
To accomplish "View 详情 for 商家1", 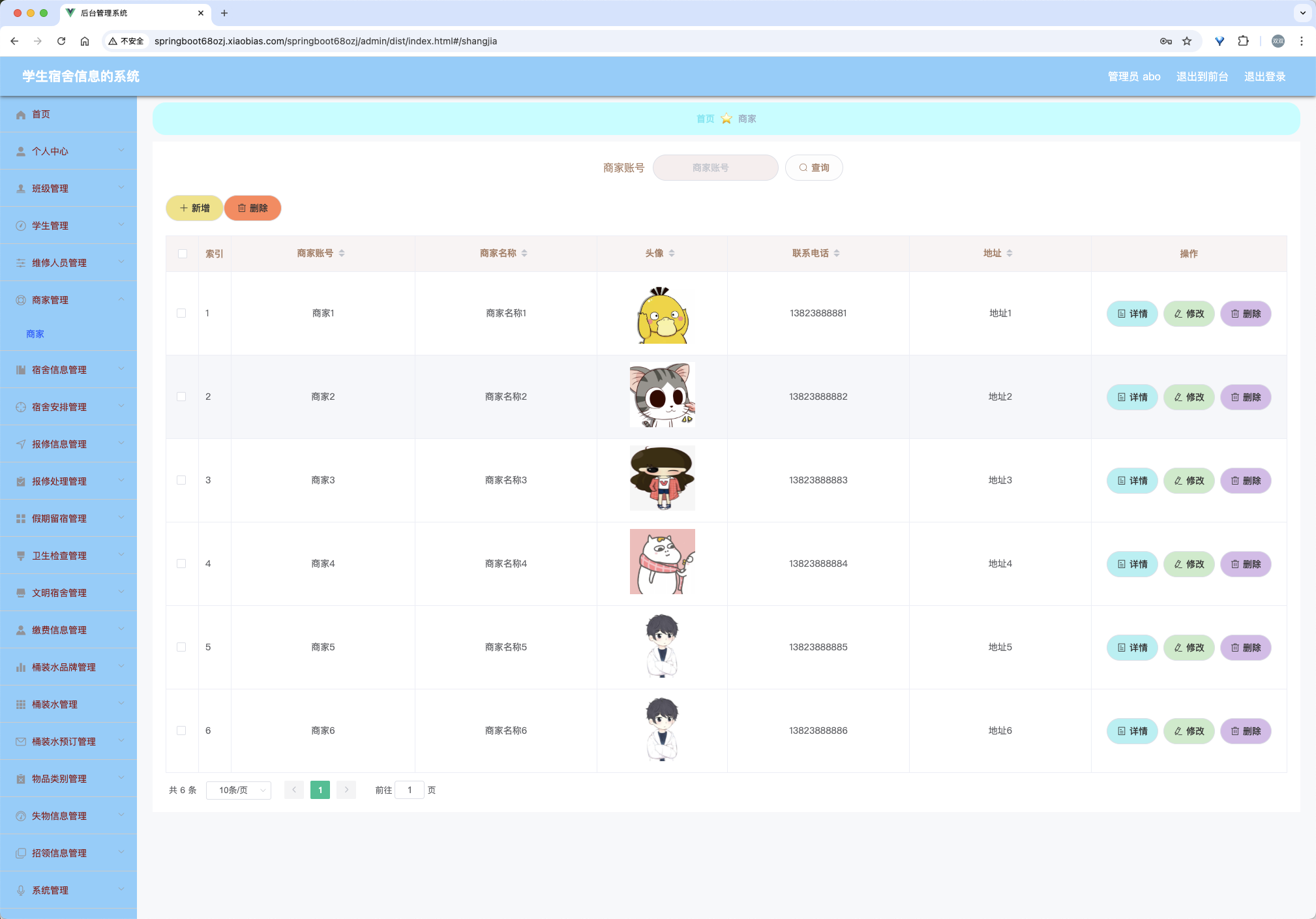I will tap(1132, 314).
